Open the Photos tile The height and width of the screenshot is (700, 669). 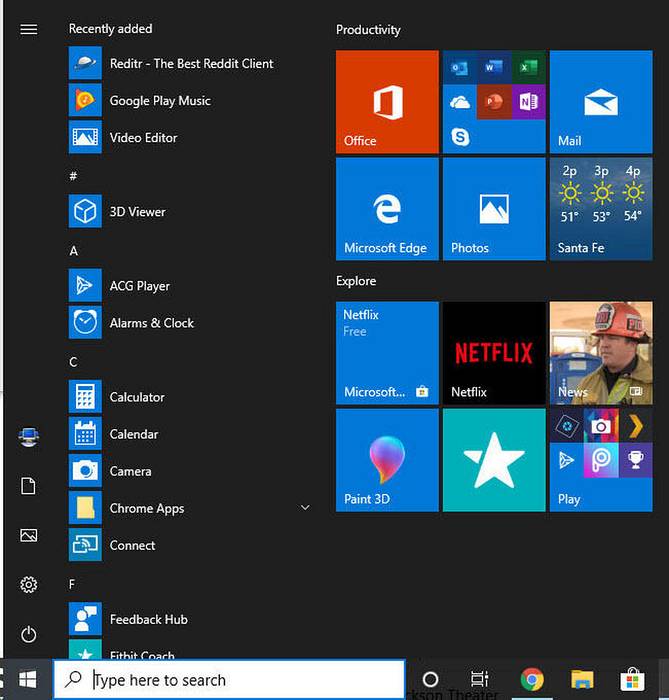494,208
